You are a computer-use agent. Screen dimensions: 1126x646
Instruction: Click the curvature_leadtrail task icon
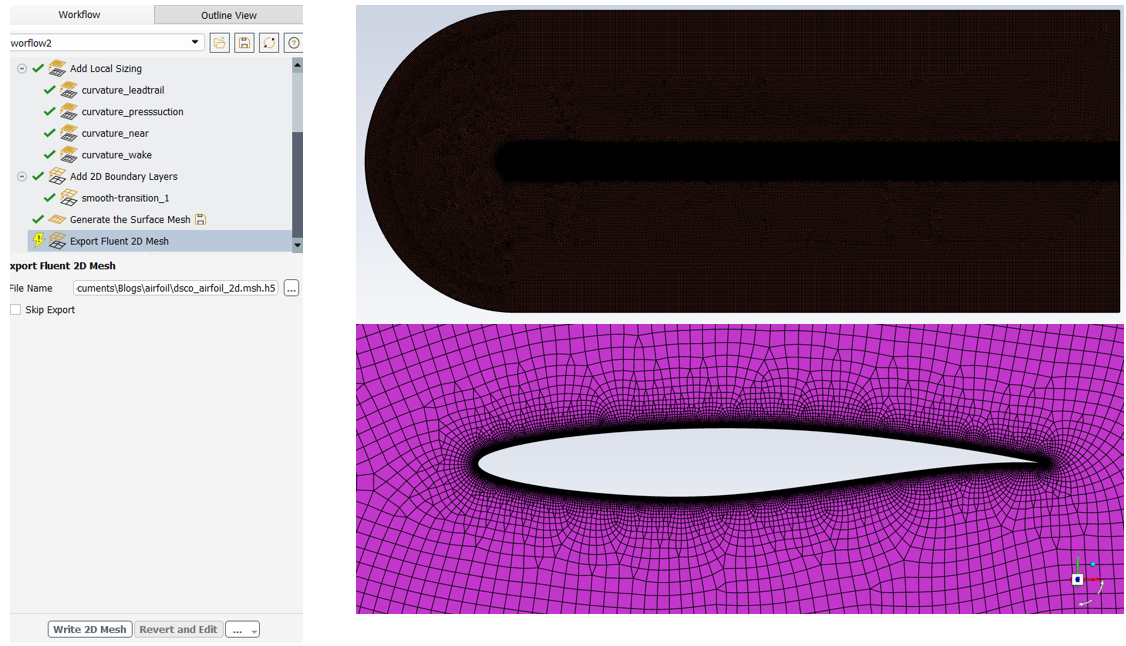(x=69, y=90)
